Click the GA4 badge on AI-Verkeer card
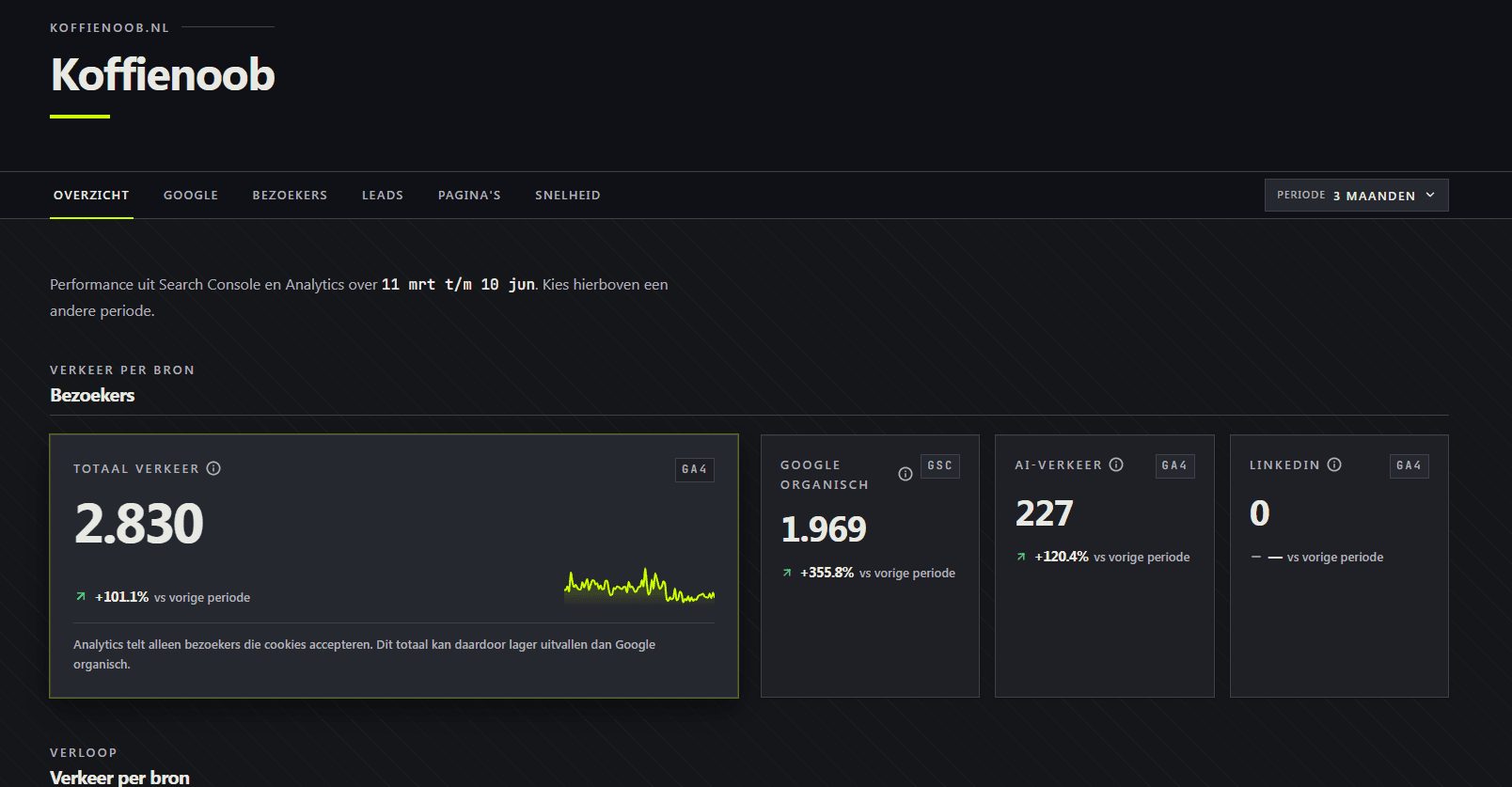 1174,465
